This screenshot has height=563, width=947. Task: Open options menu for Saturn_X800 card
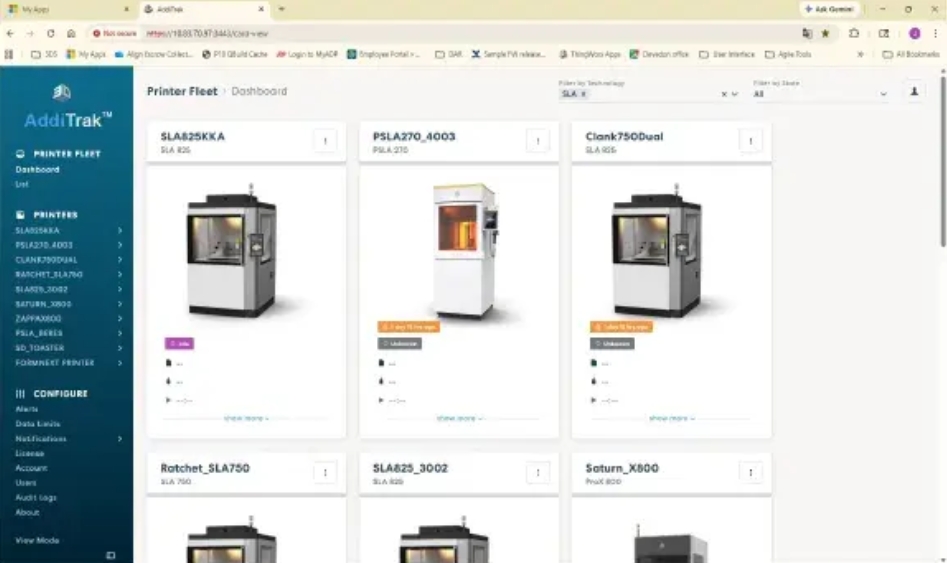click(750, 473)
